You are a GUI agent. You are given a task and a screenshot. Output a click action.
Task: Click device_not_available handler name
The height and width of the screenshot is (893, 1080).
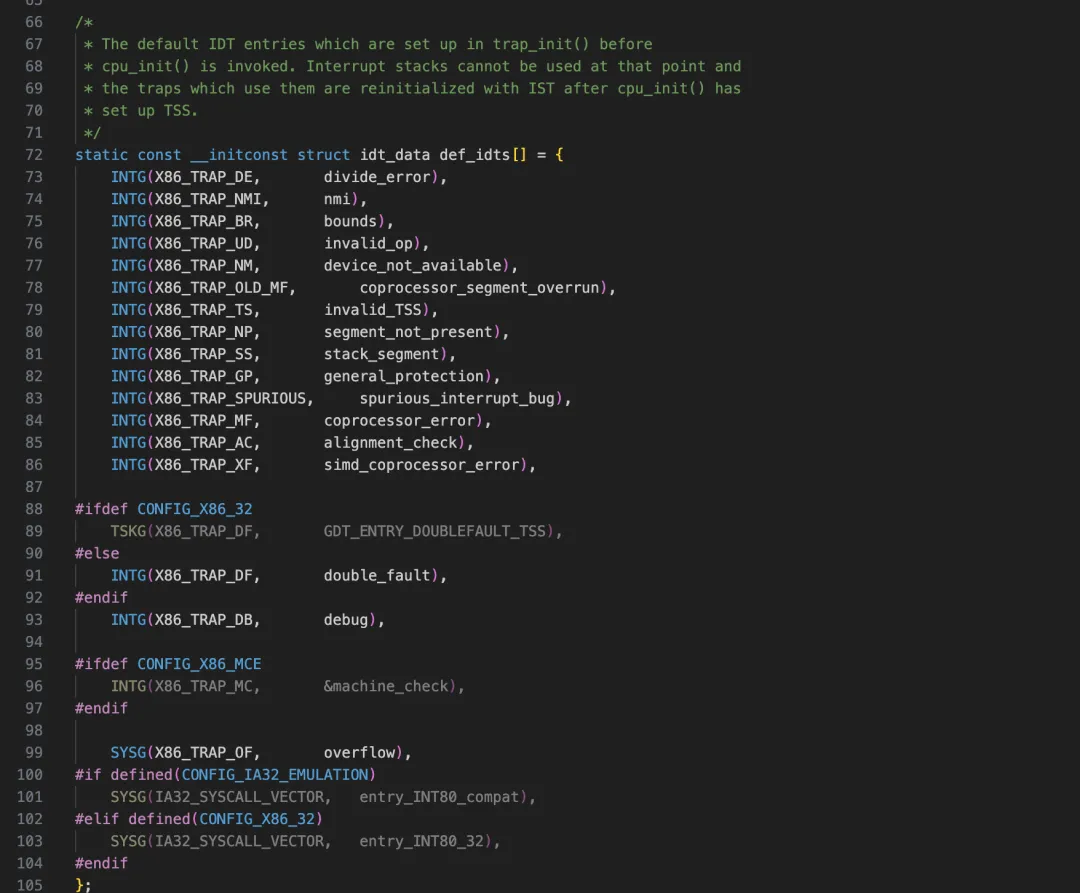(413, 265)
